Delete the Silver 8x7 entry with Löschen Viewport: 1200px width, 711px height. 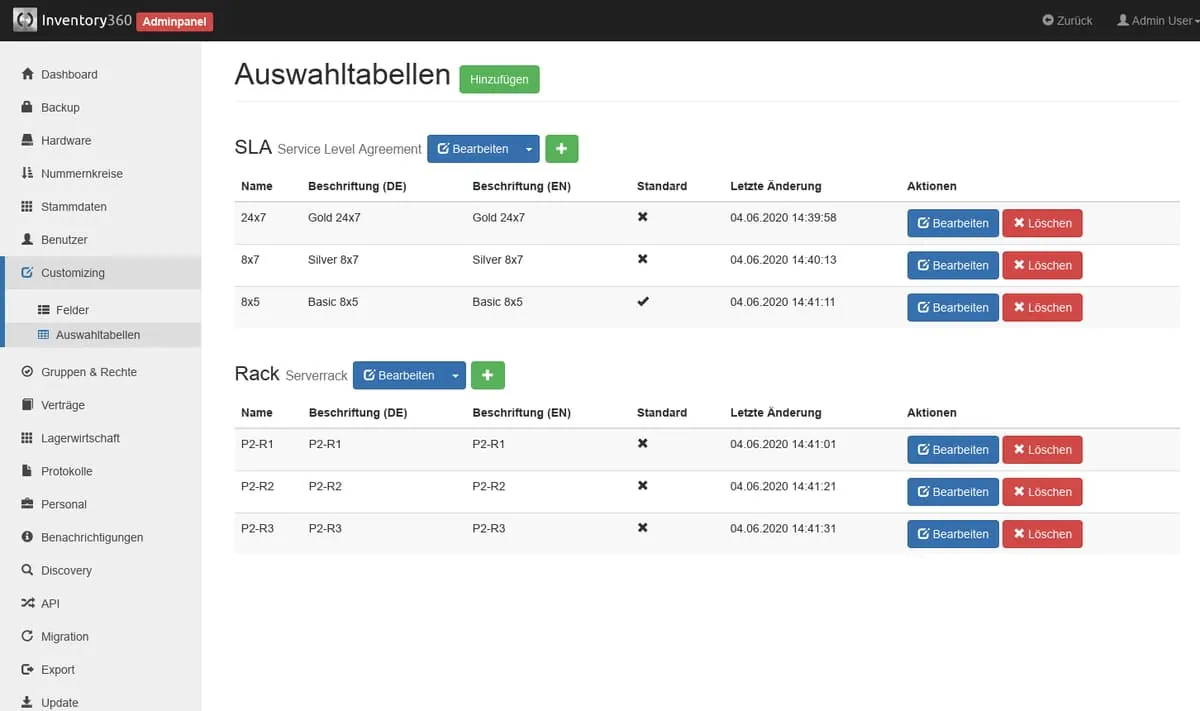[1042, 265]
